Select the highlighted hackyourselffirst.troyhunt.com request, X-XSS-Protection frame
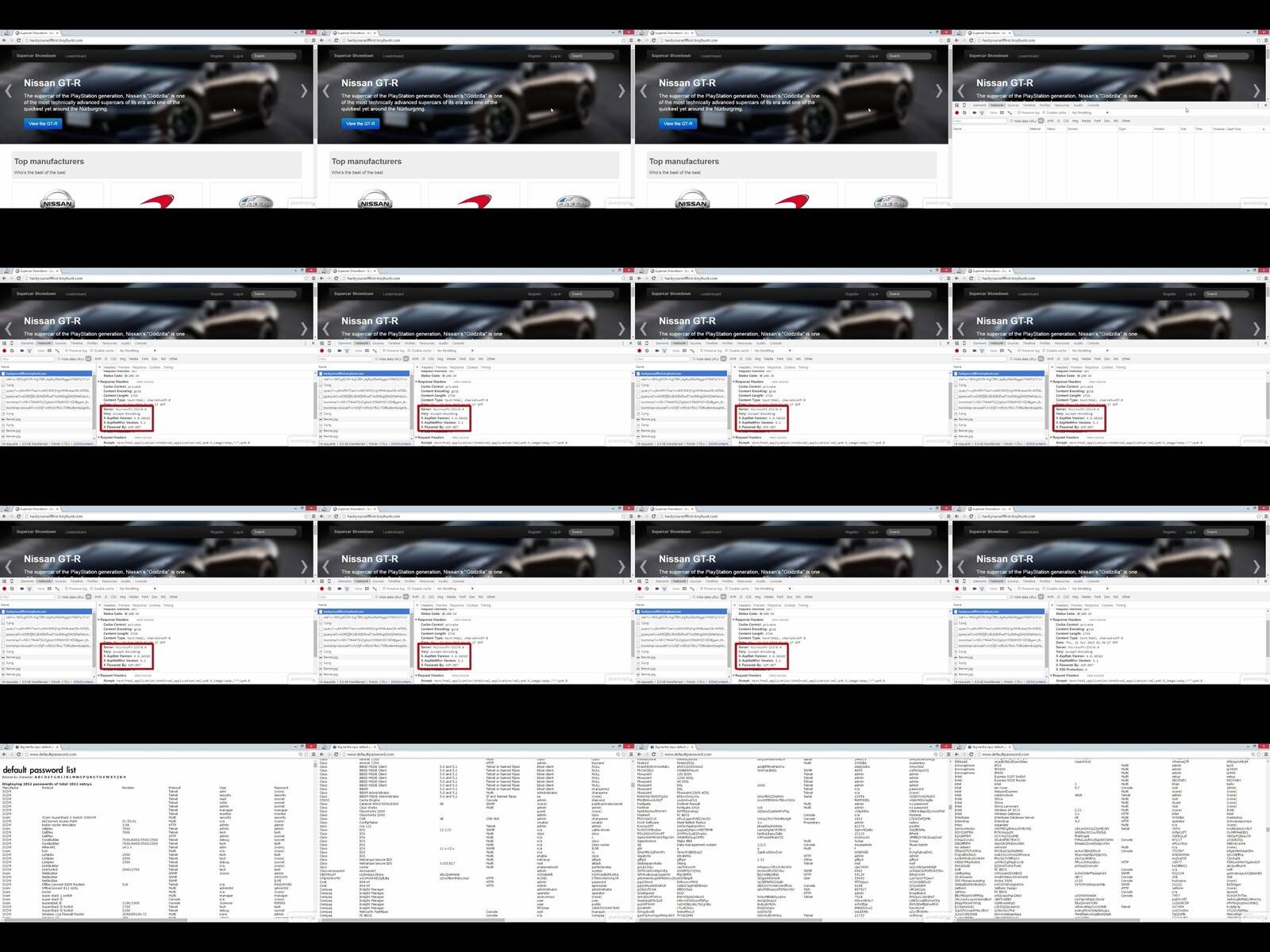 [x=999, y=612]
